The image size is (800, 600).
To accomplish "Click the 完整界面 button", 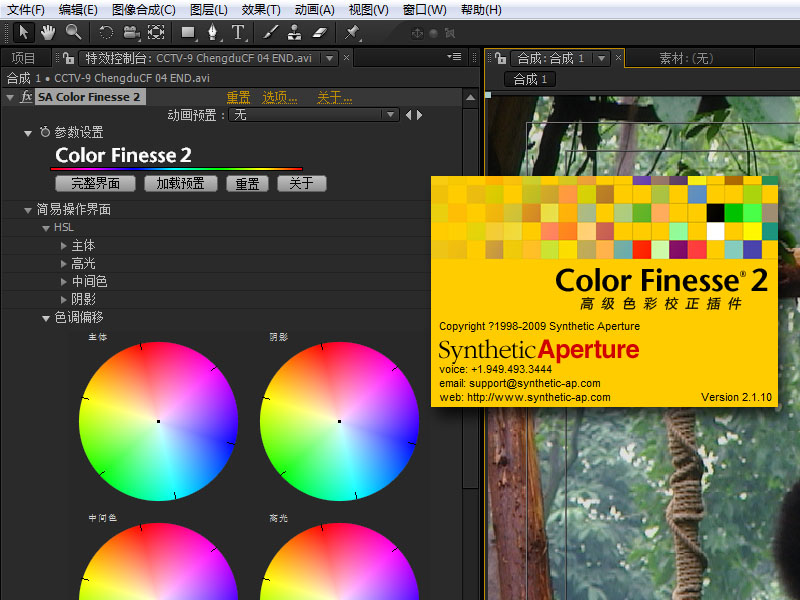I will click(x=95, y=183).
